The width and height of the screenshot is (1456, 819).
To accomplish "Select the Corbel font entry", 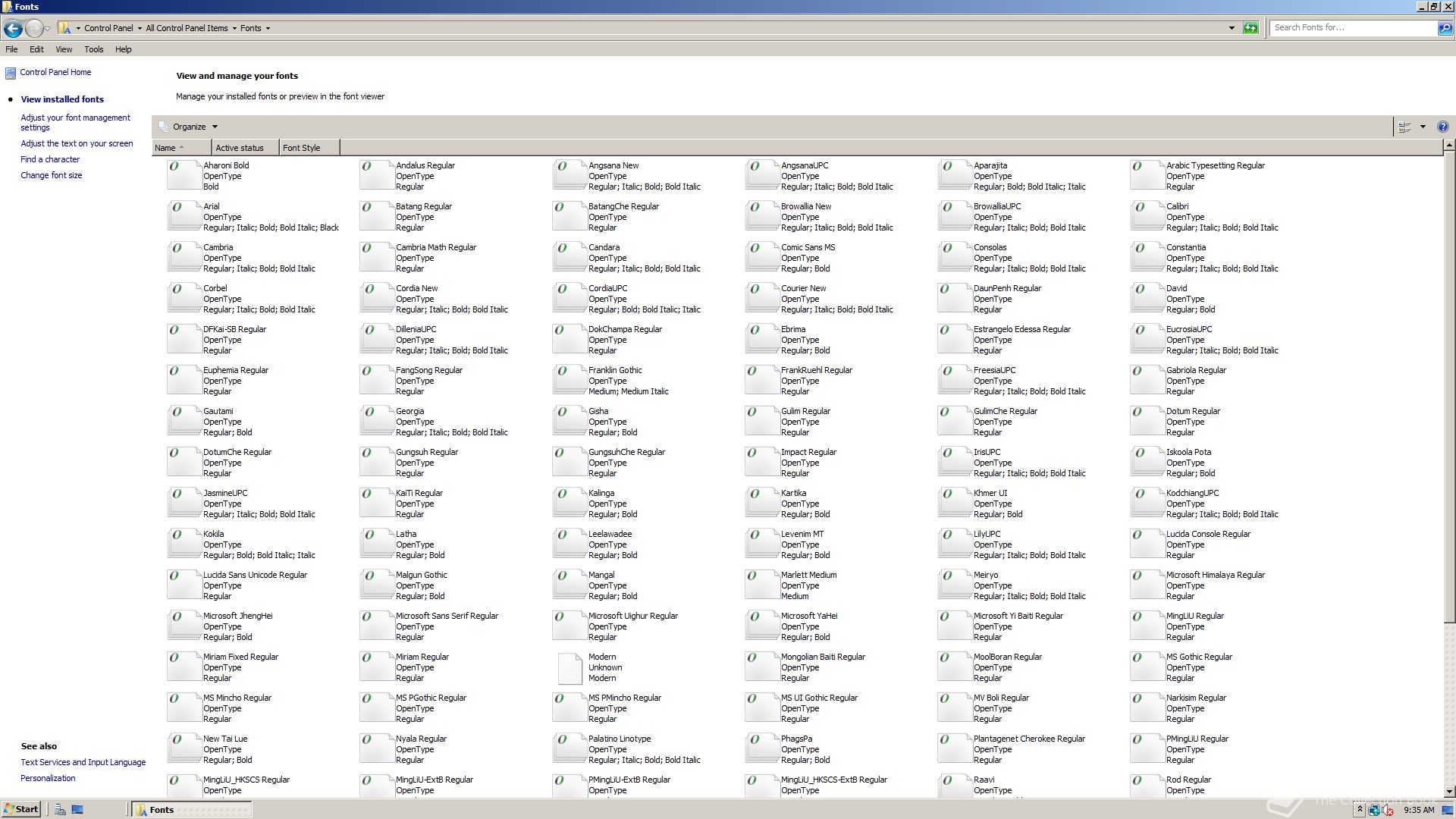I will point(242,298).
